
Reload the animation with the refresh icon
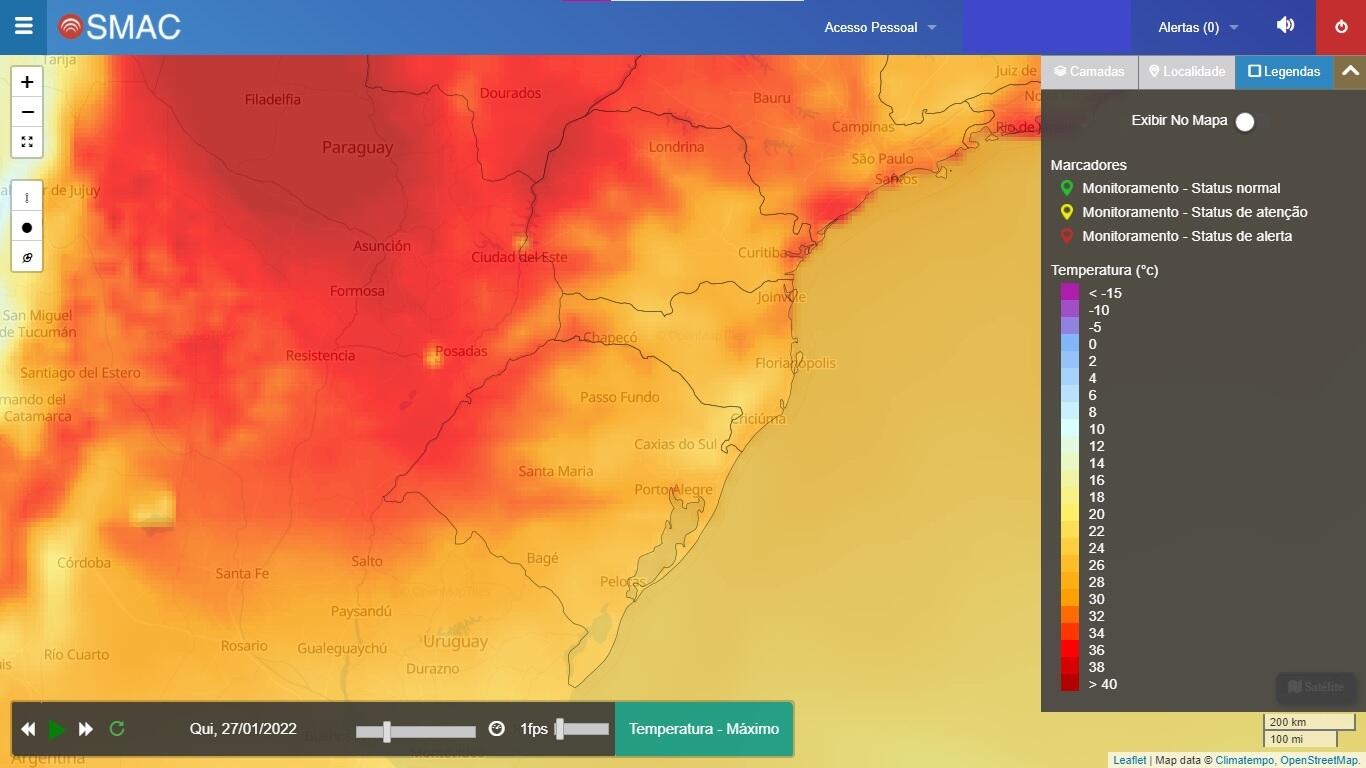(x=117, y=729)
